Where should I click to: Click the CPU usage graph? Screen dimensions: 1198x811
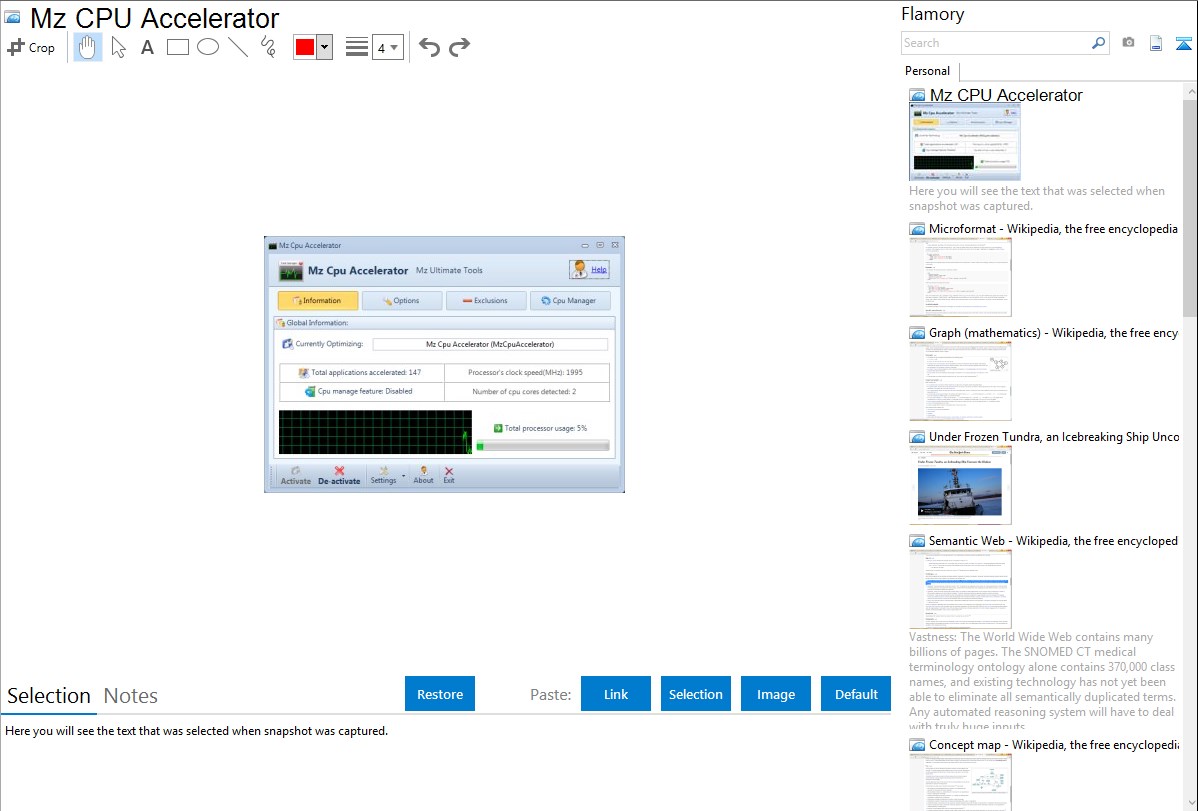(375, 432)
